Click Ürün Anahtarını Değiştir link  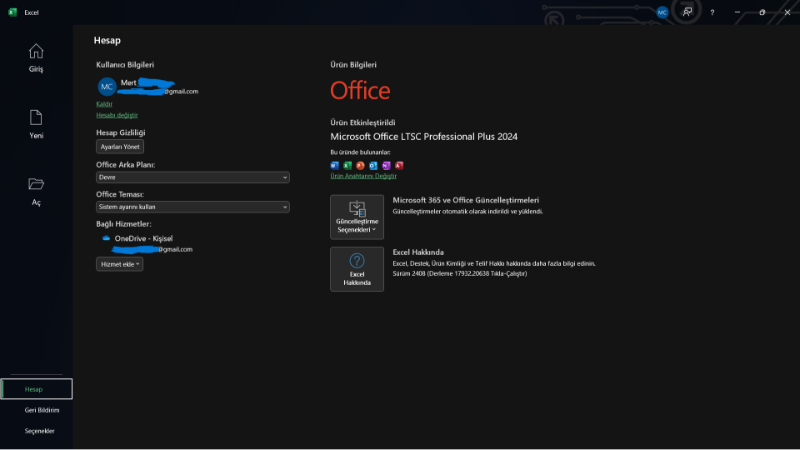(x=363, y=176)
